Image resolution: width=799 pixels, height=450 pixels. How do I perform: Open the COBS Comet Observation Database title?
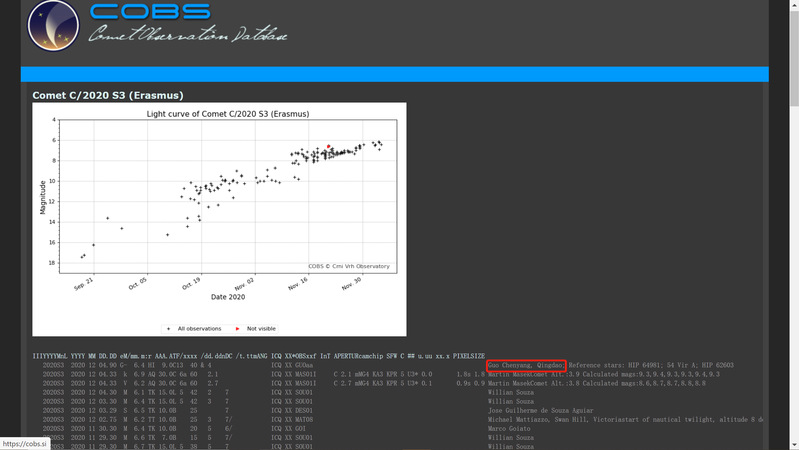coord(188,25)
